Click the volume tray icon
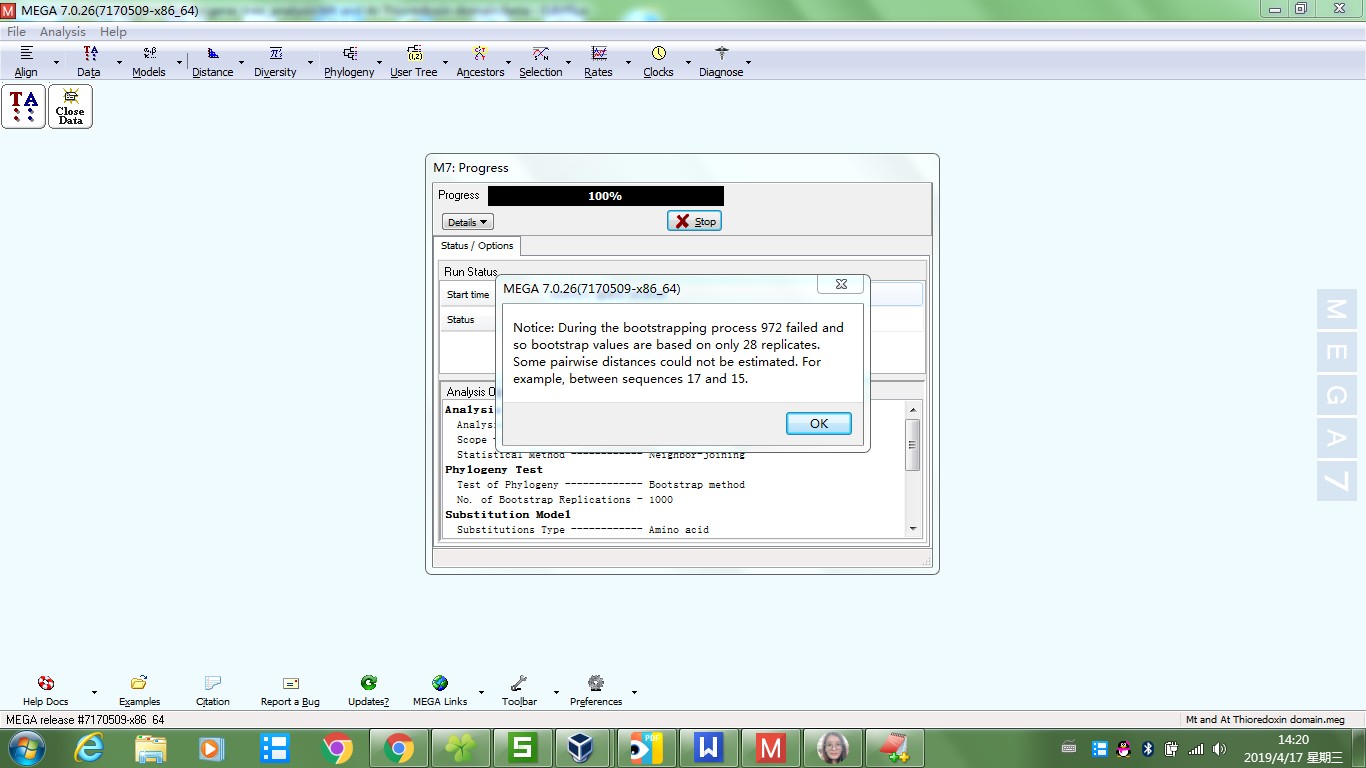1366x768 pixels. click(1219, 748)
